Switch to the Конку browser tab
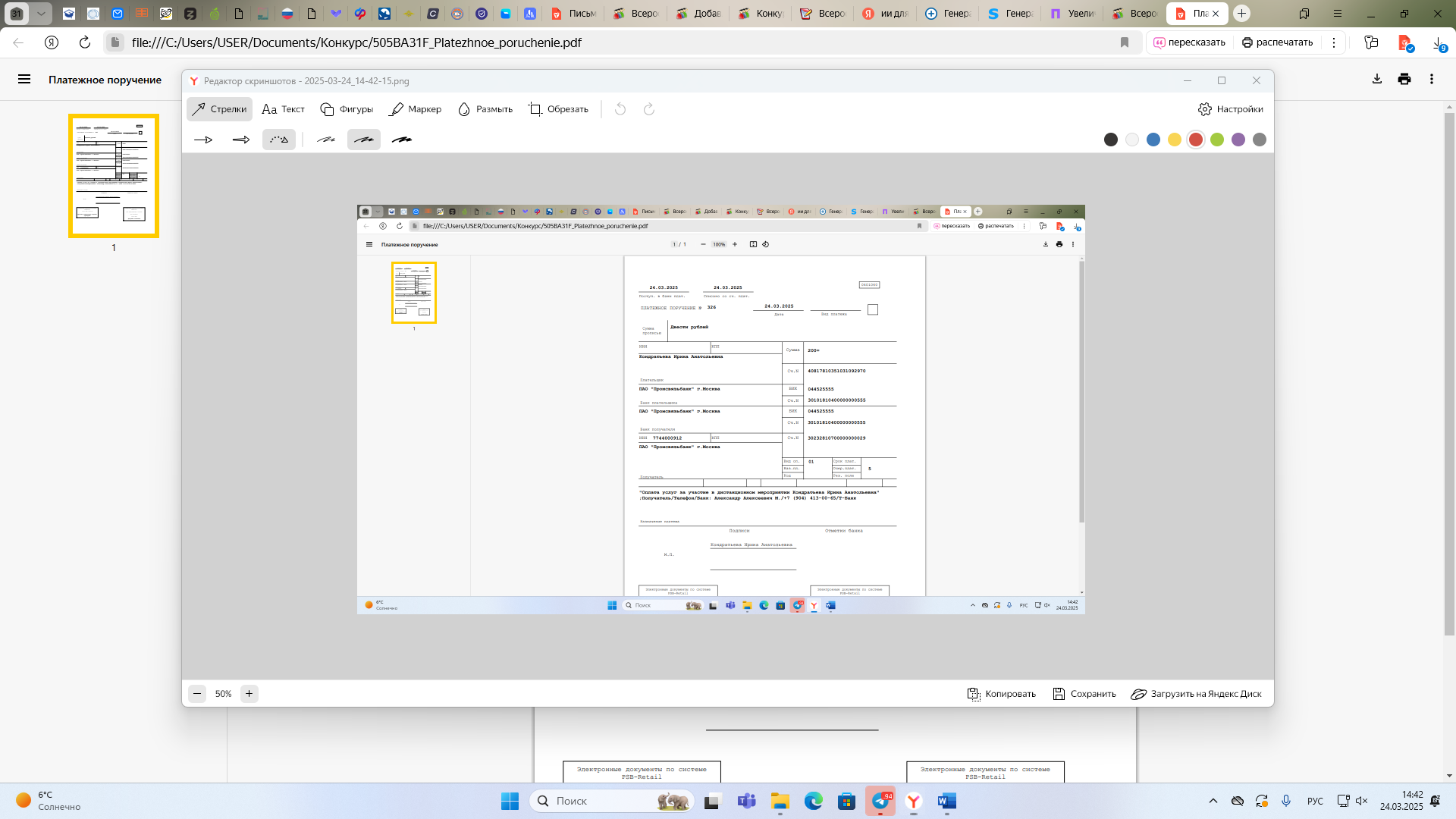This screenshot has height=819, width=1456. point(761,14)
